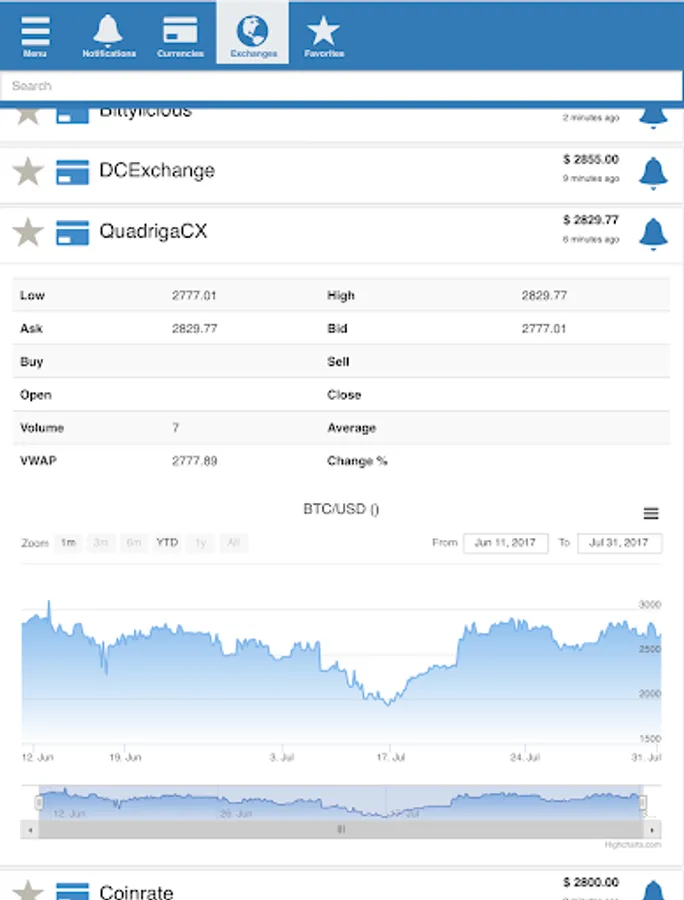
Task: Click the Bitcoin price chart area
Action: click(341, 672)
